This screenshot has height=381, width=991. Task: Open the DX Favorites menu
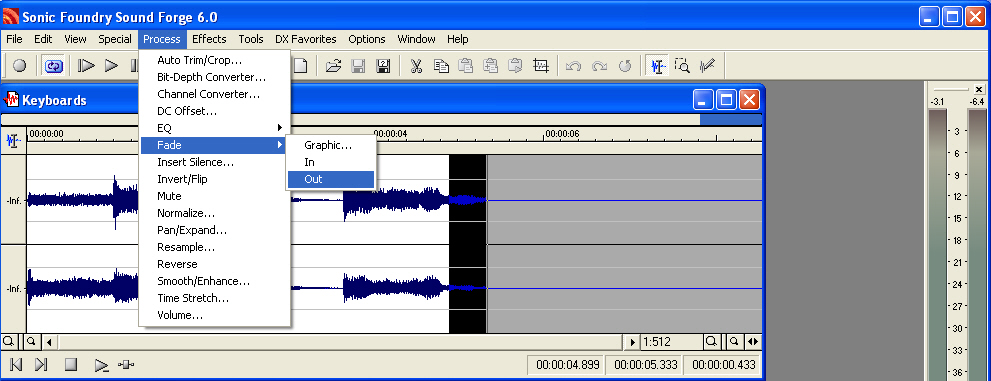pos(306,39)
